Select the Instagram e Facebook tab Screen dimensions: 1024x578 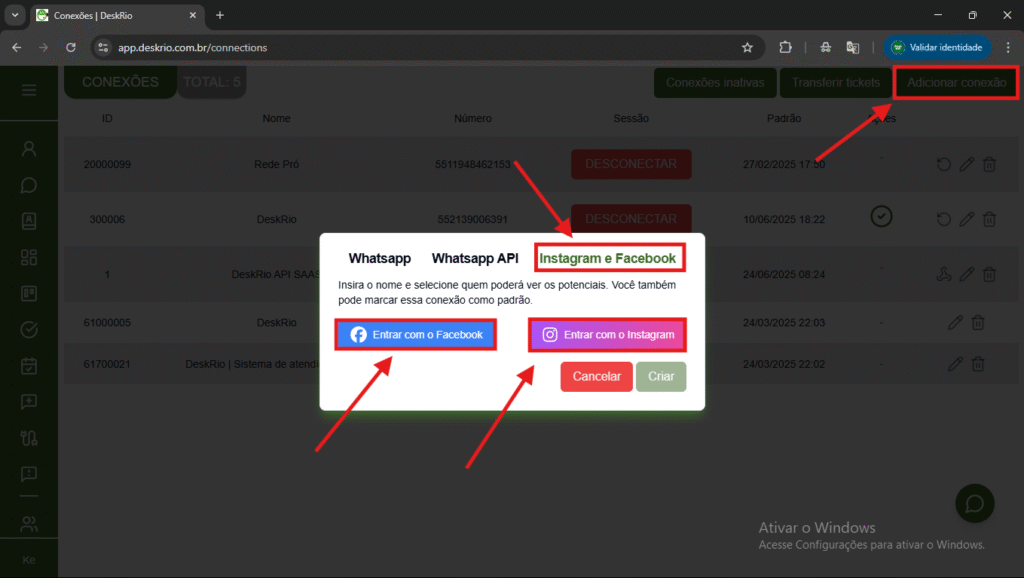click(607, 258)
